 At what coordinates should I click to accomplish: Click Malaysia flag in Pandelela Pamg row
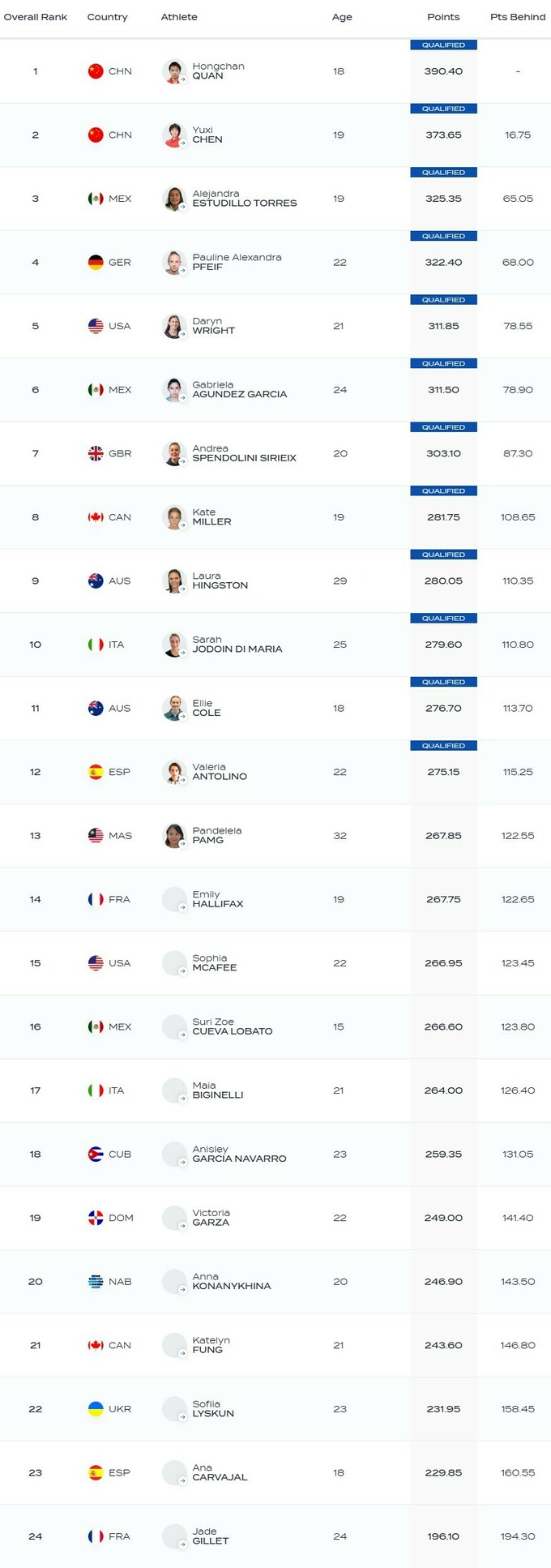tap(96, 836)
